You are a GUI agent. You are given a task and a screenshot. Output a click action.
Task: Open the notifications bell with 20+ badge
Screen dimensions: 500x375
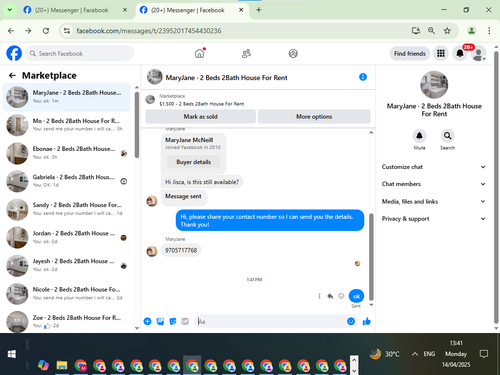point(460,53)
